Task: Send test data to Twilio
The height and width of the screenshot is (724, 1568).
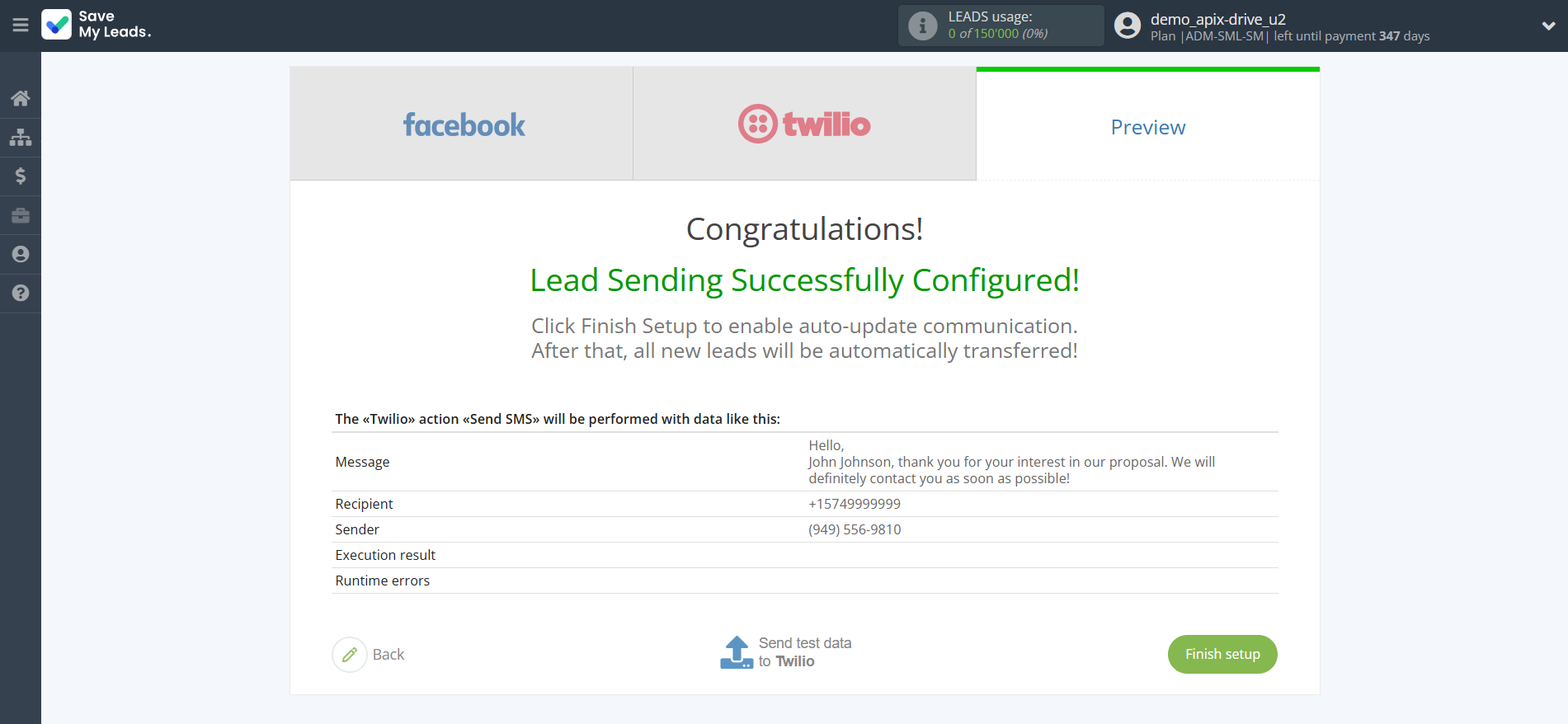Action: (787, 652)
